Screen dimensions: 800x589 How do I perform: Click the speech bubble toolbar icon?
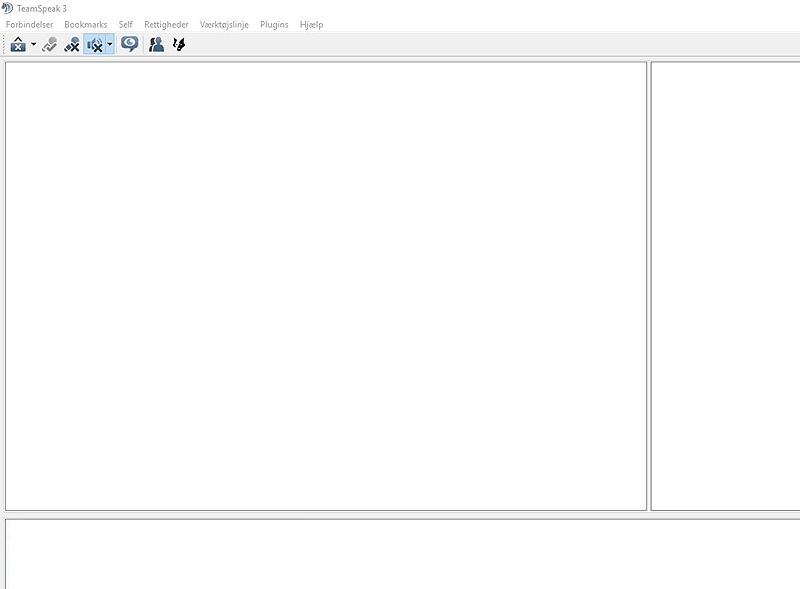[130, 44]
